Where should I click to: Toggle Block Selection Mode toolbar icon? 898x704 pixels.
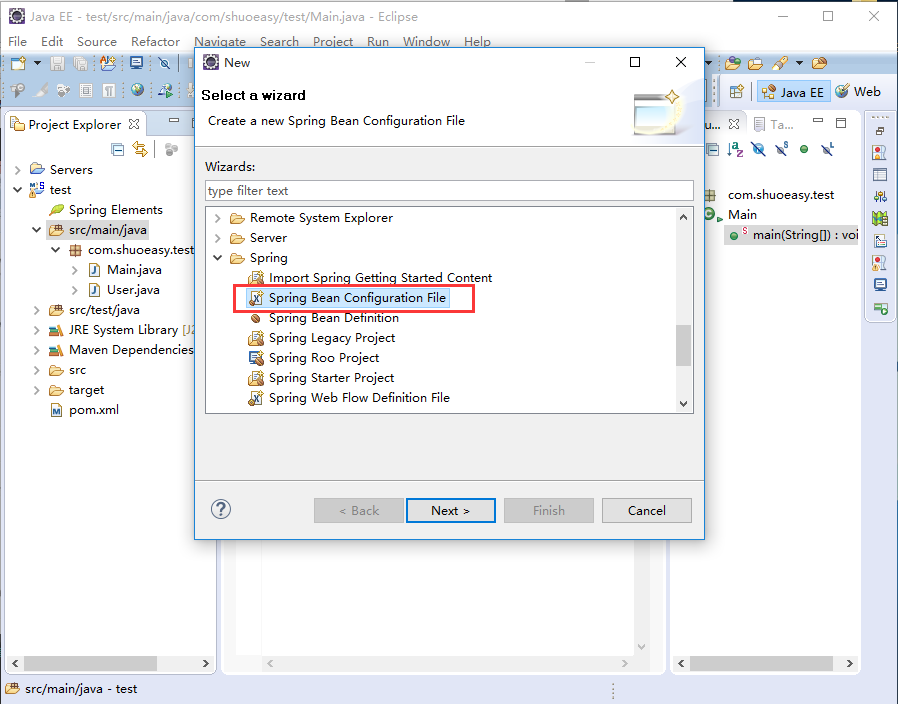86,91
